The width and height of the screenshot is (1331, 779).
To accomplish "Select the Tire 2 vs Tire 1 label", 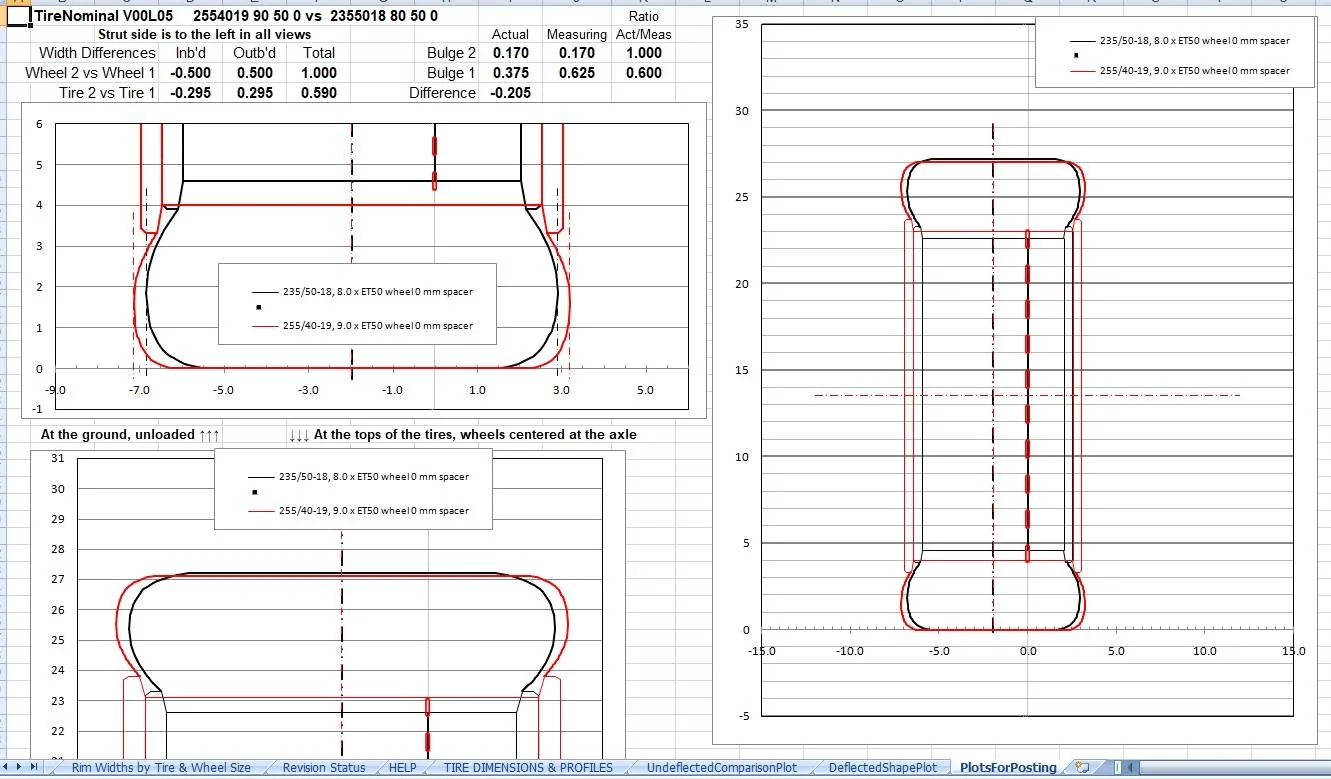I will [x=107, y=93].
